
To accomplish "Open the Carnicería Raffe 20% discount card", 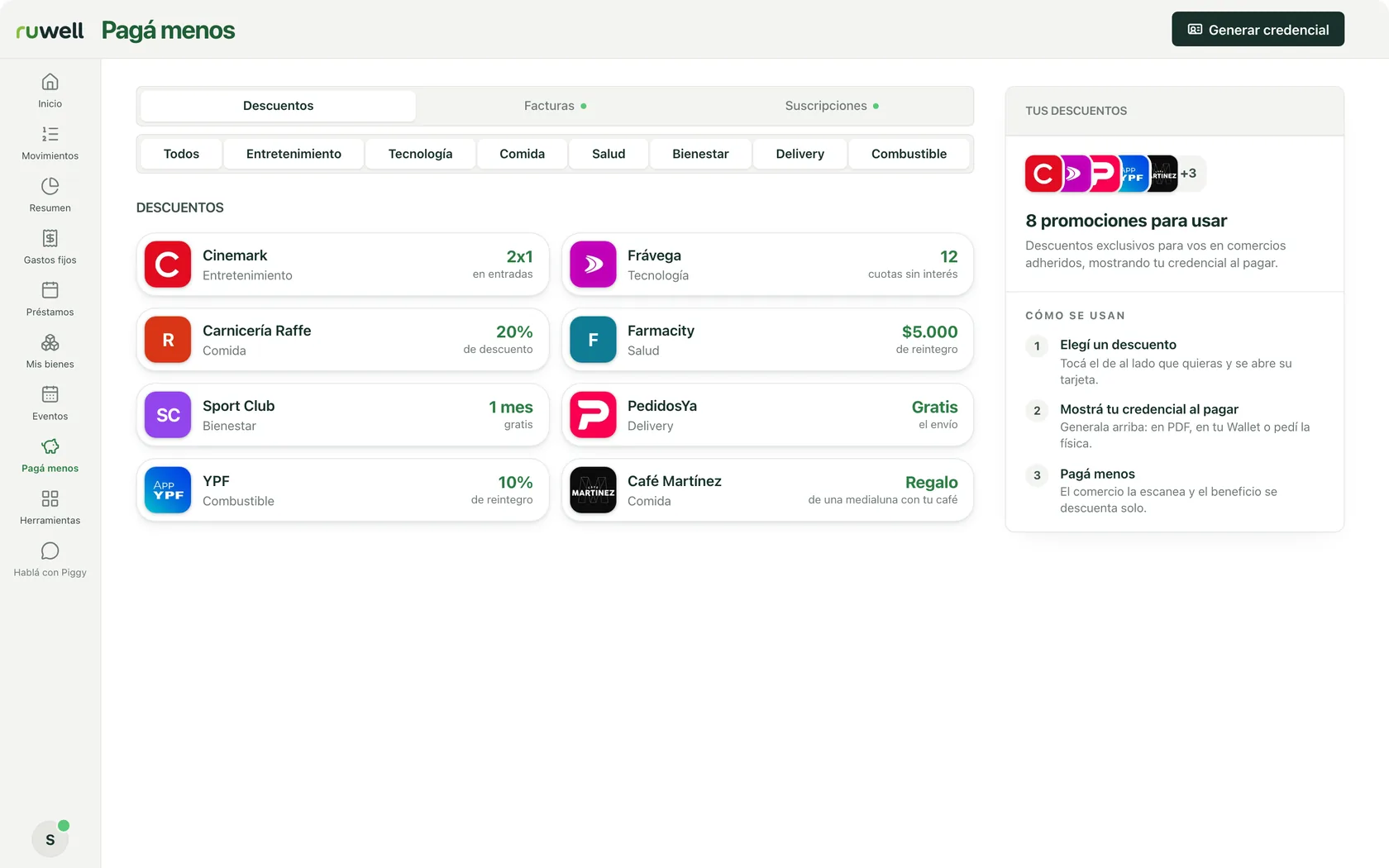I will (x=342, y=340).
